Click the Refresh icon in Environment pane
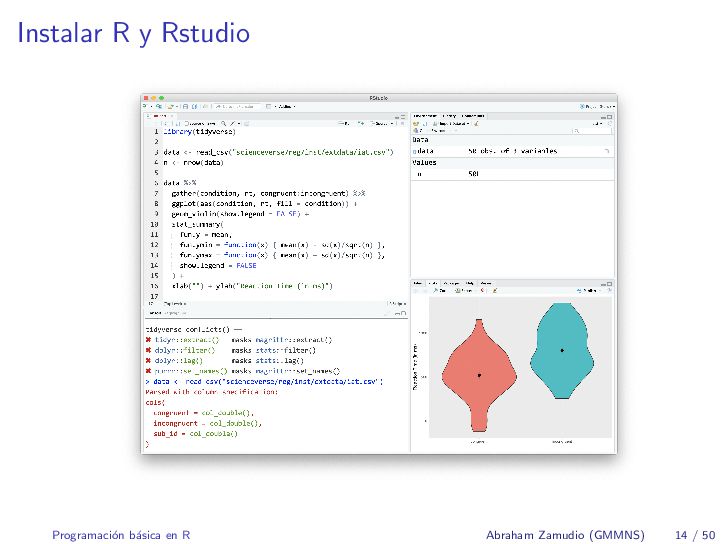 pyautogui.click(x=610, y=124)
